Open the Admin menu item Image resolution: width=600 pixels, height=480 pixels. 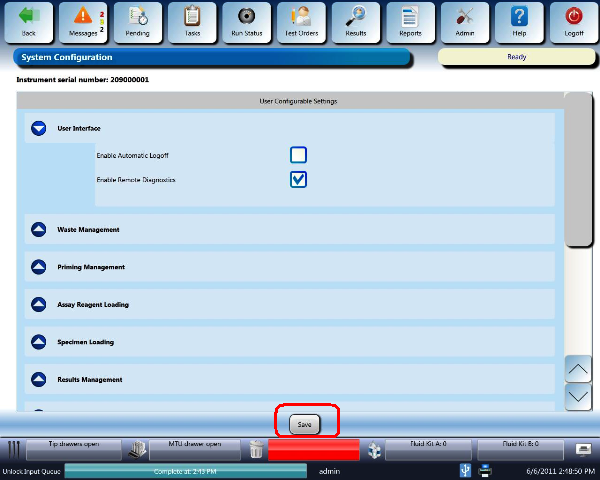pyautogui.click(x=464, y=19)
